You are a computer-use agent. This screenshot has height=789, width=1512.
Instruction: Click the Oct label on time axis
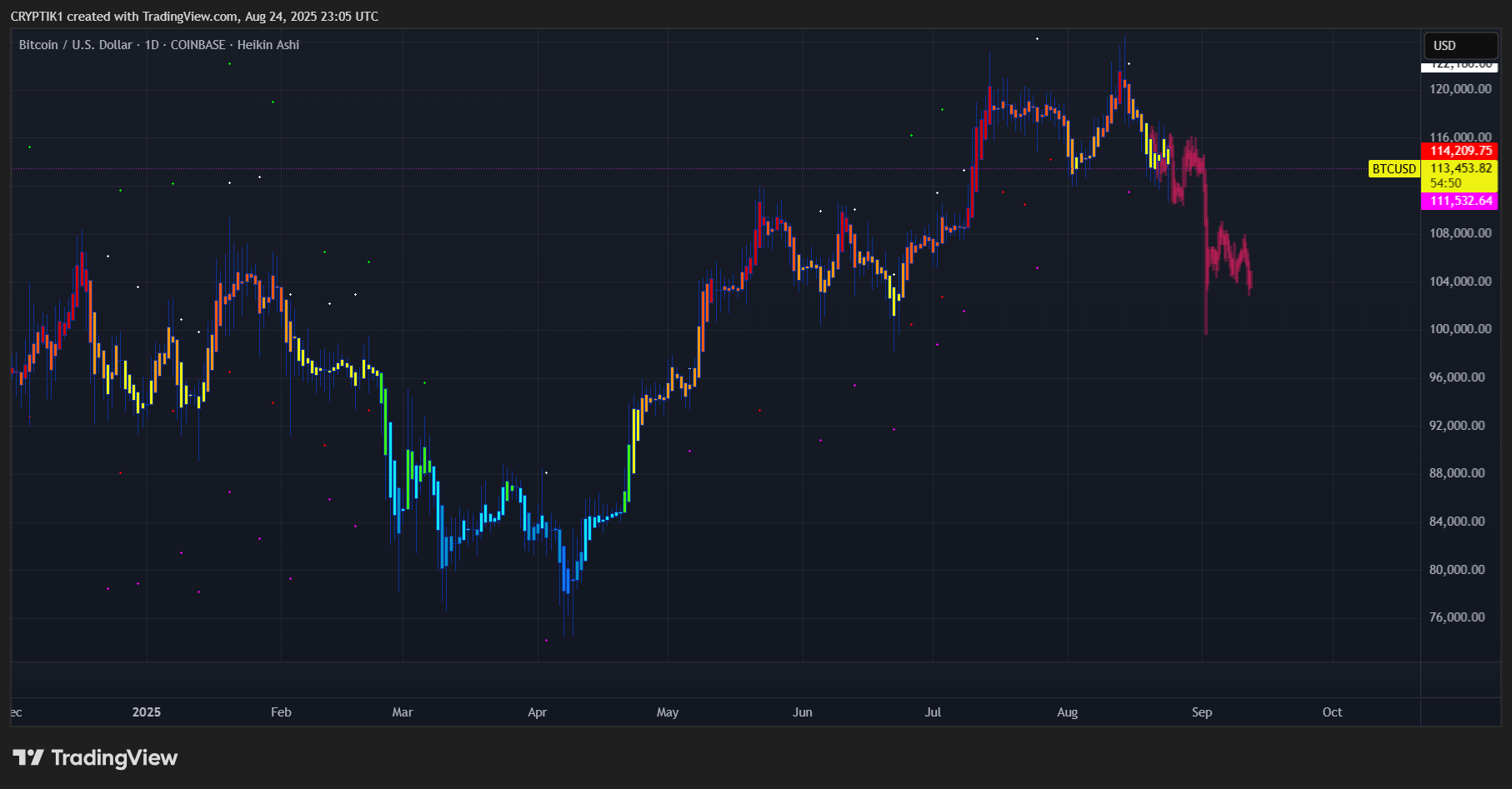[x=1332, y=712]
